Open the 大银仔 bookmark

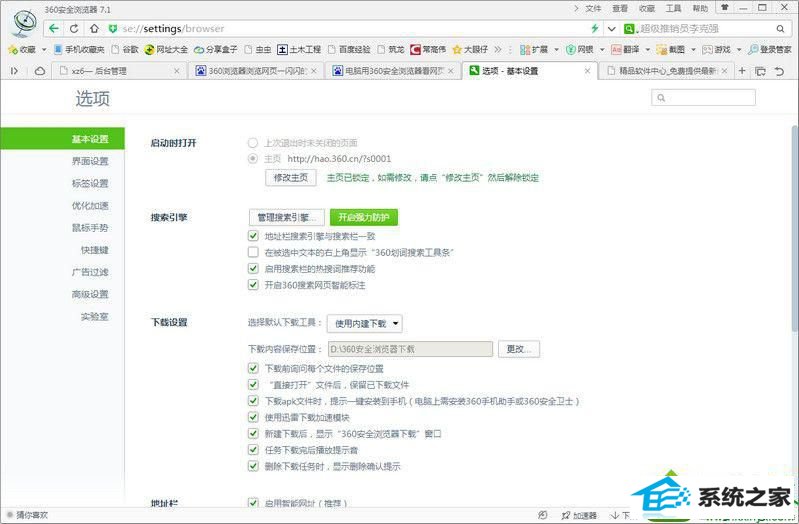(470, 49)
